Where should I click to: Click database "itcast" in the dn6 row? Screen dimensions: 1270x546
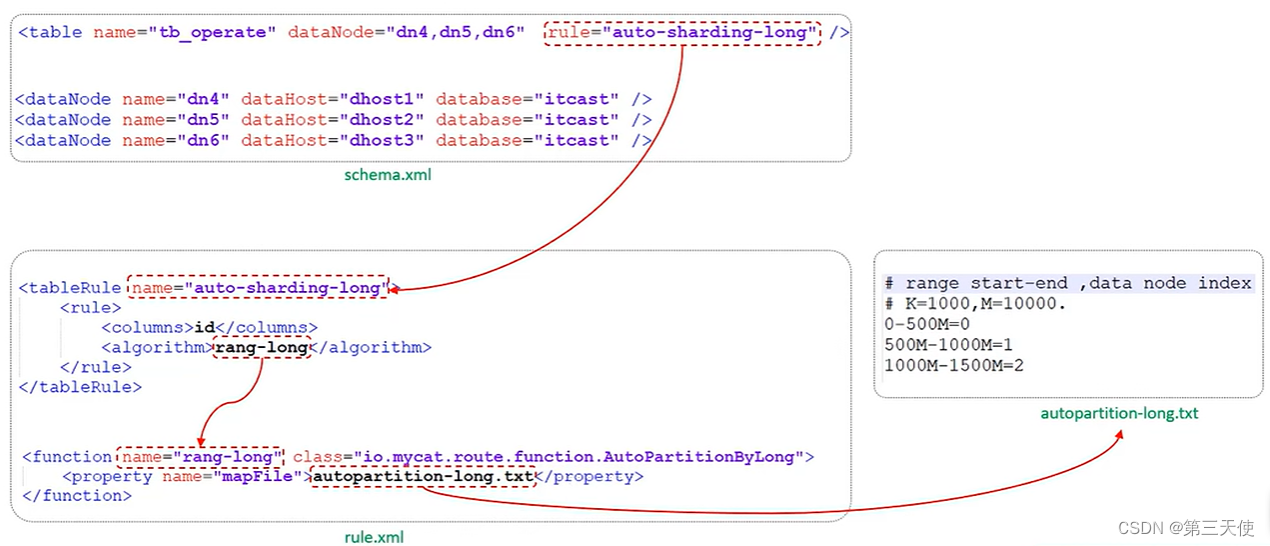coord(576,141)
